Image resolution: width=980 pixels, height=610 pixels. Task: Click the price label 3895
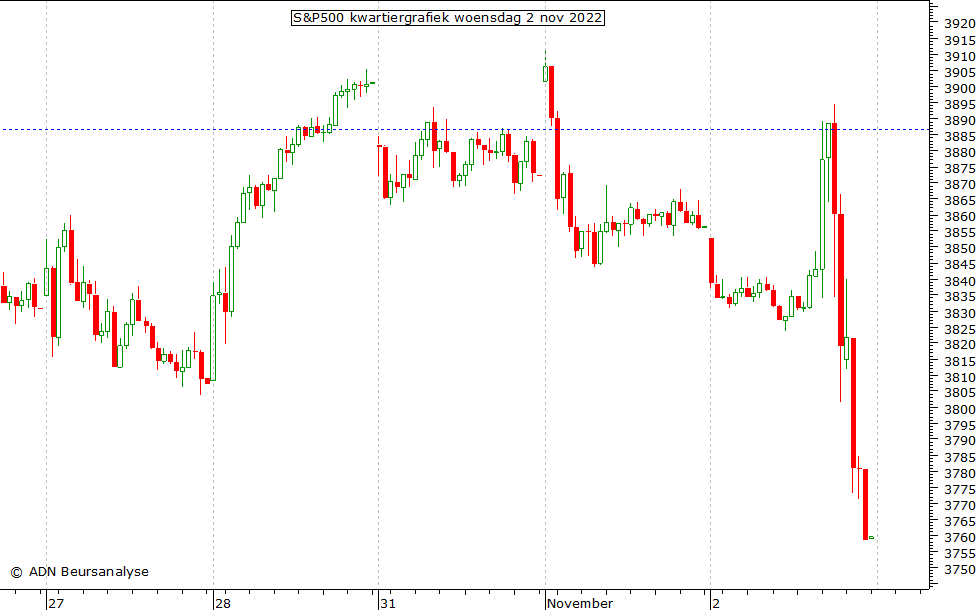tap(959, 104)
